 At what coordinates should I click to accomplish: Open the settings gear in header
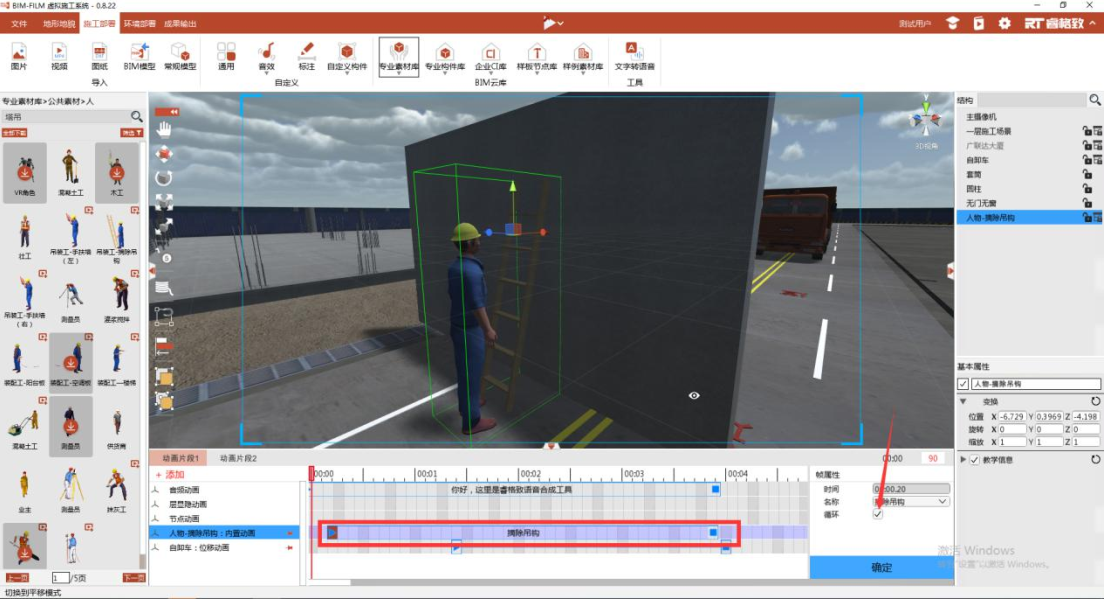click(1004, 23)
